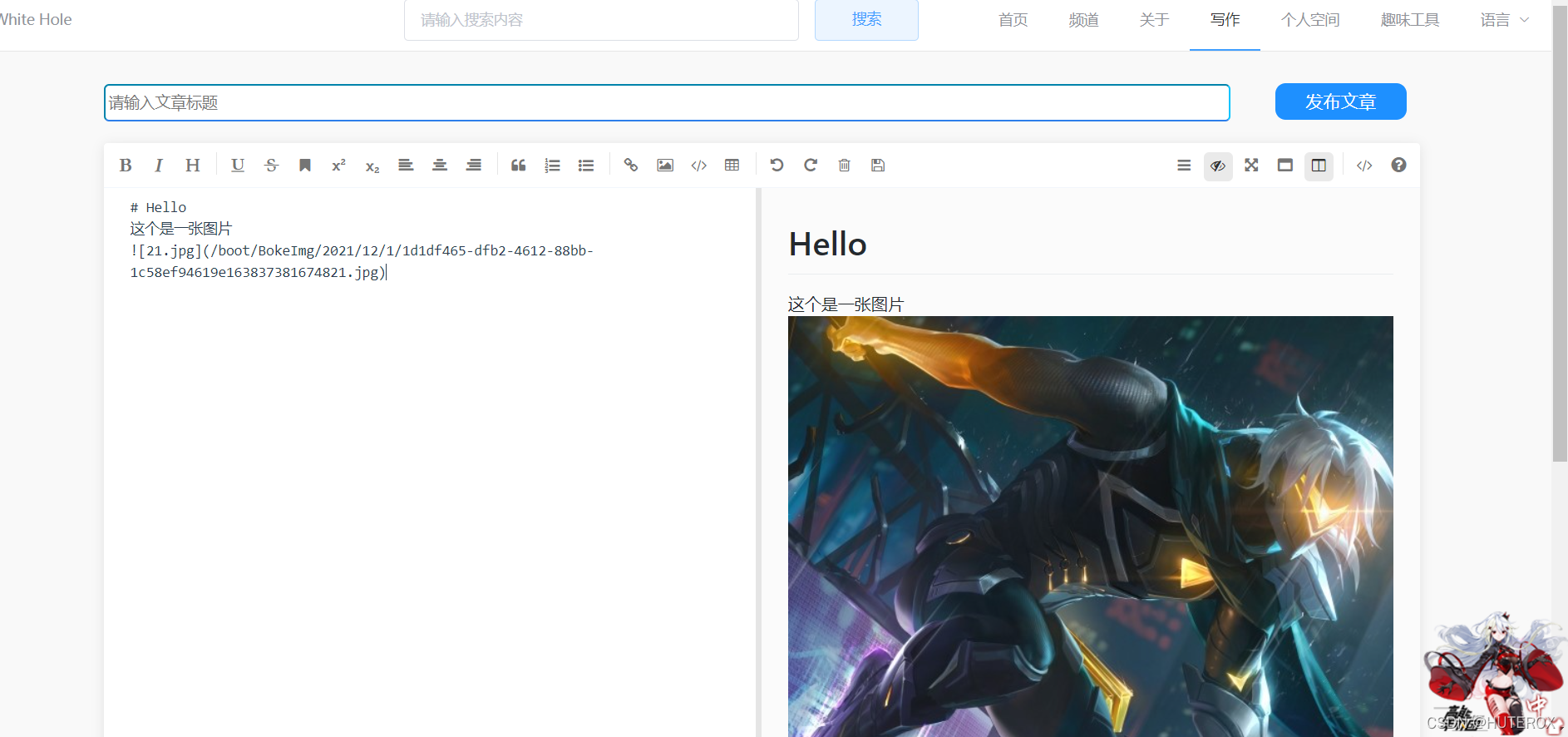The image size is (1568, 737).
Task: Focus the search content input field
Action: tap(601, 20)
